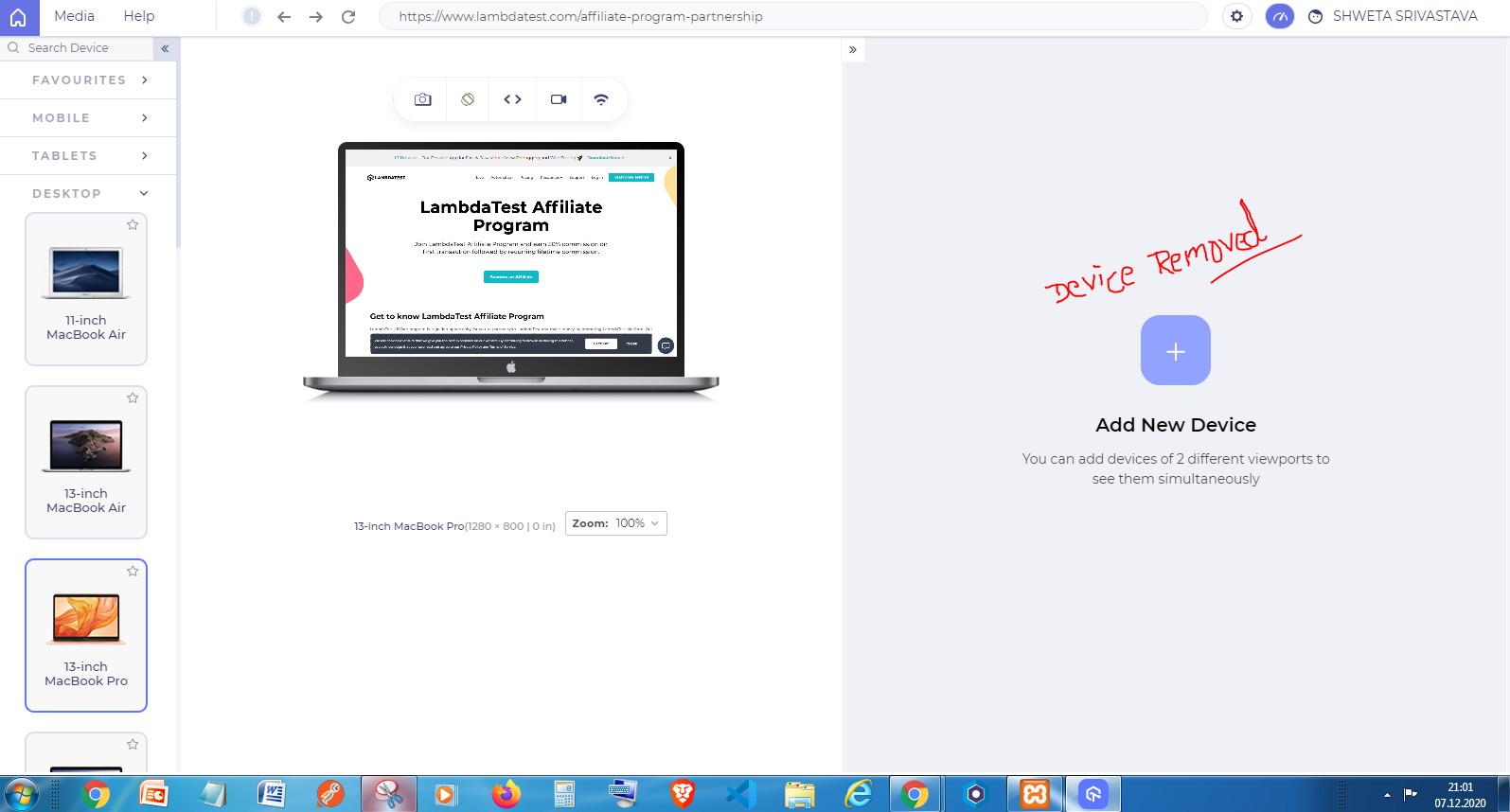Open the Media menu
This screenshot has height=812, width=1510.
point(74,16)
